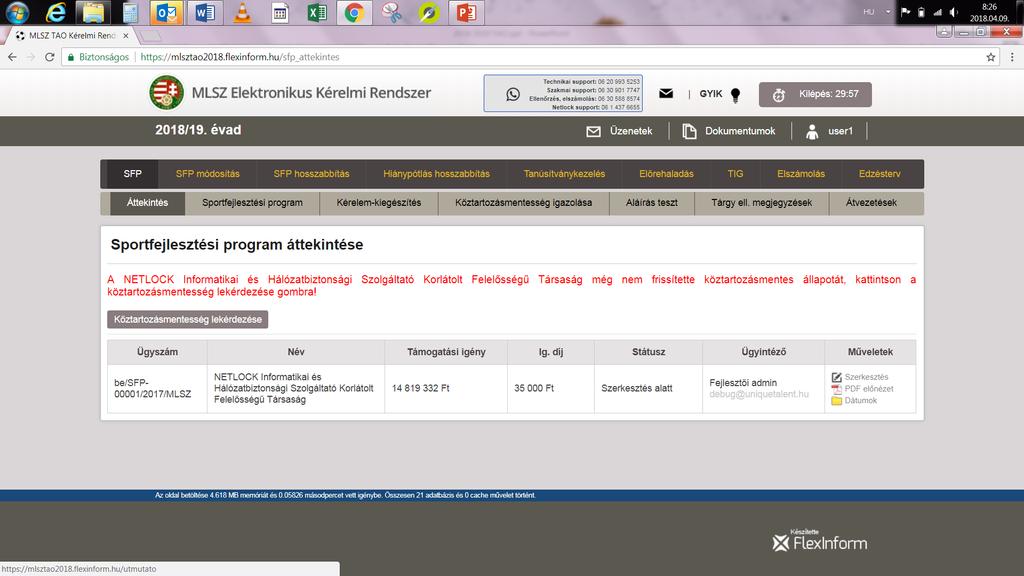The image size is (1024, 576).
Task: Click the Dátumok folder icon
Action: tap(837, 400)
